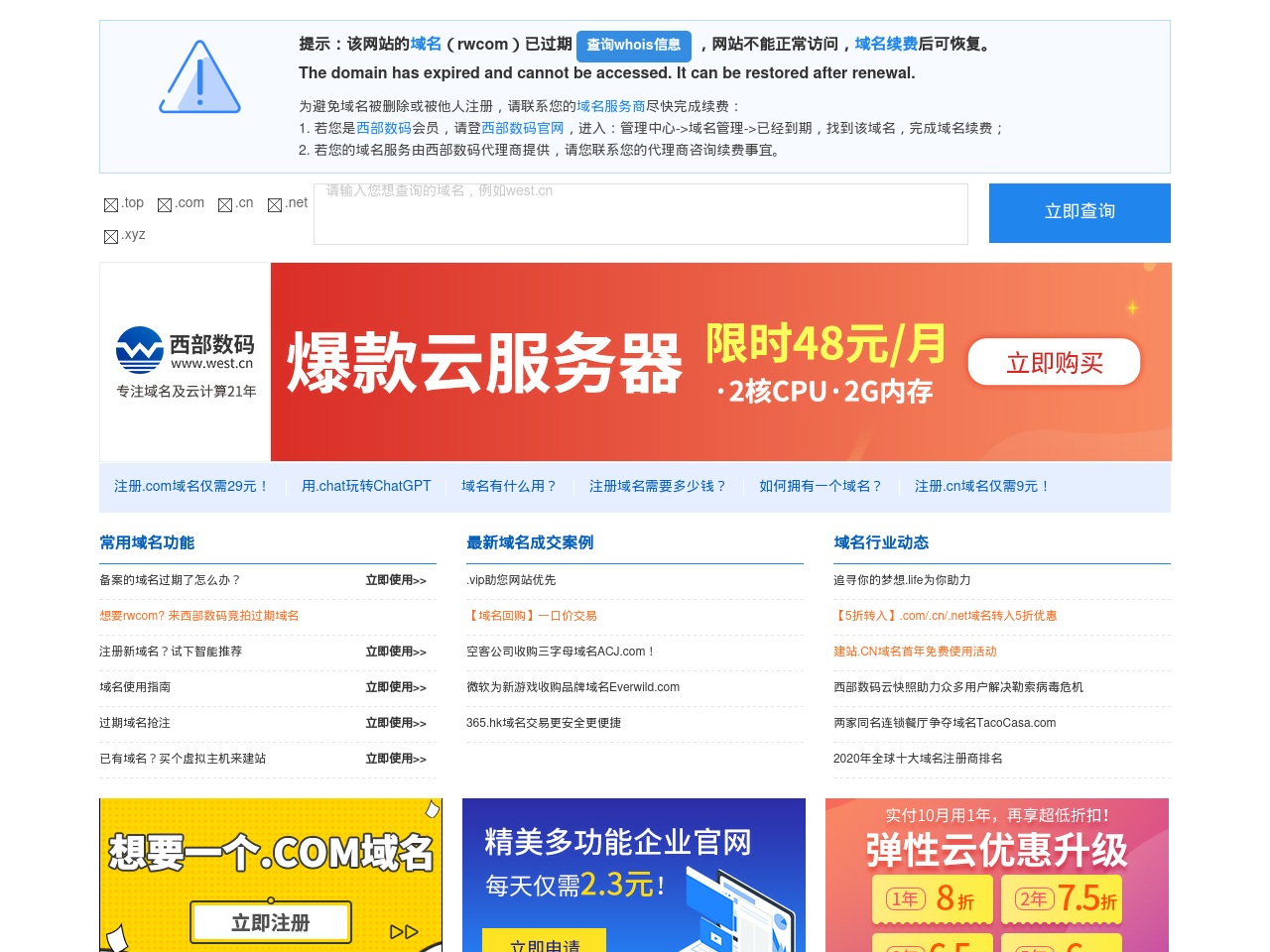The image size is (1270, 952).
Task: Toggle the .cn domain checkbox
Action: coord(225,204)
